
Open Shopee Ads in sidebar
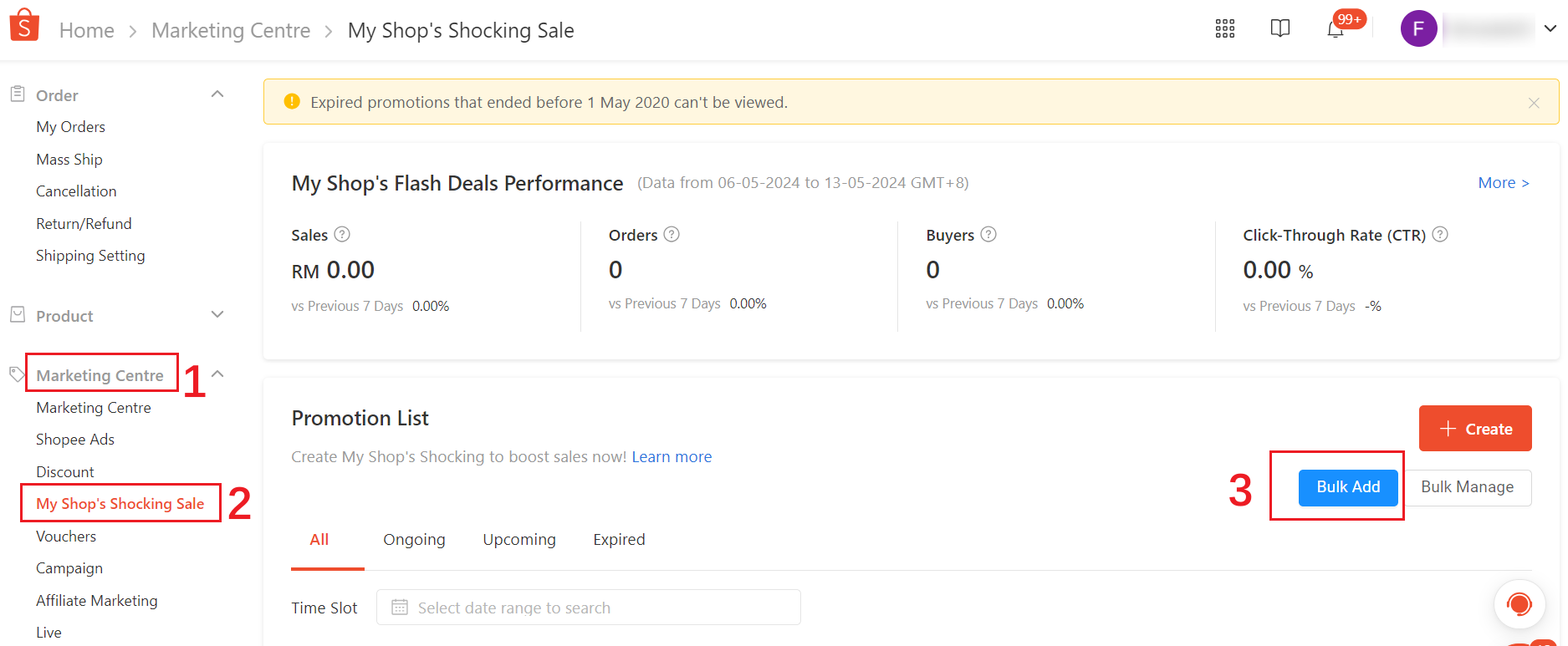click(x=75, y=440)
